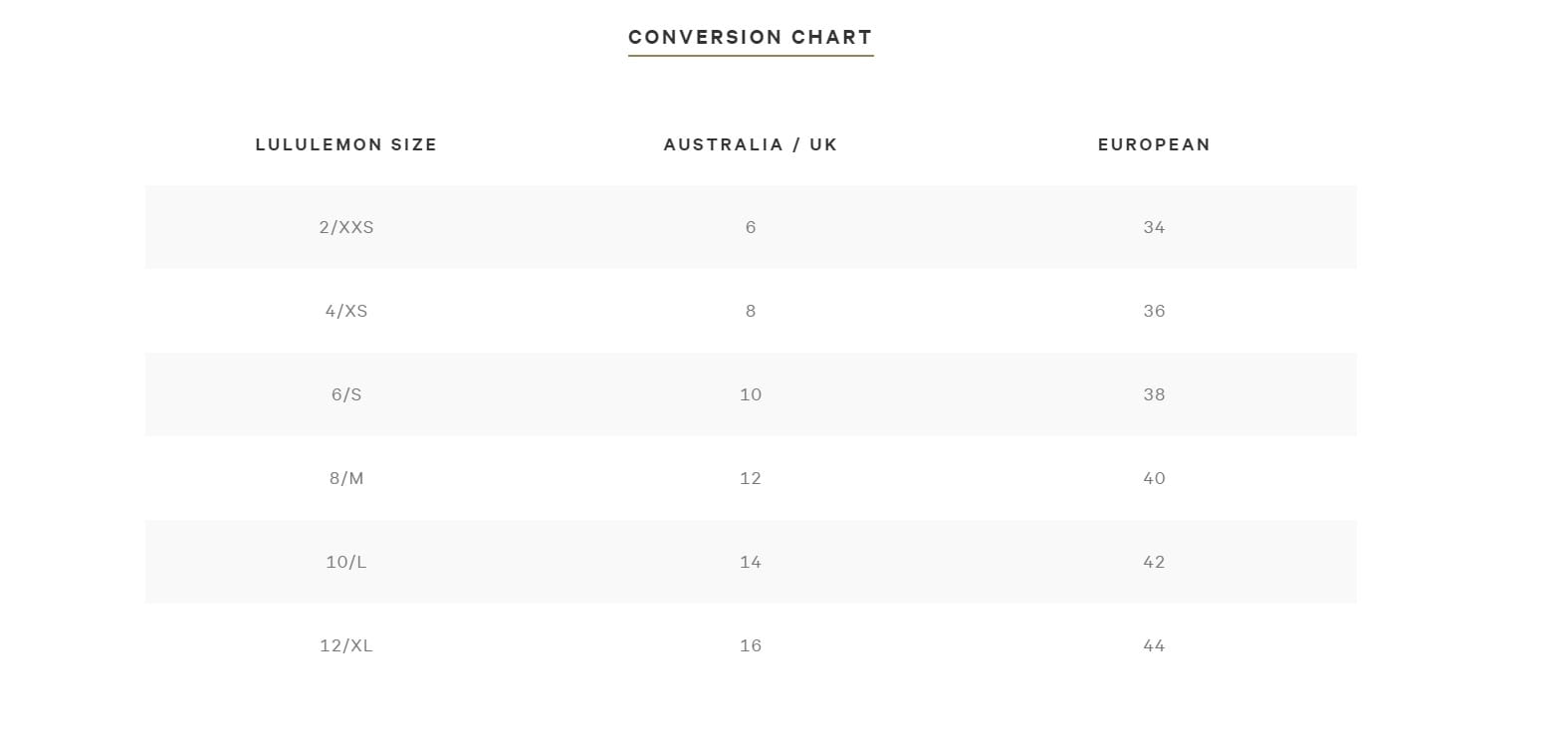This screenshot has width=1568, height=750.
Task: Click European size 38 value
Action: pos(1154,394)
